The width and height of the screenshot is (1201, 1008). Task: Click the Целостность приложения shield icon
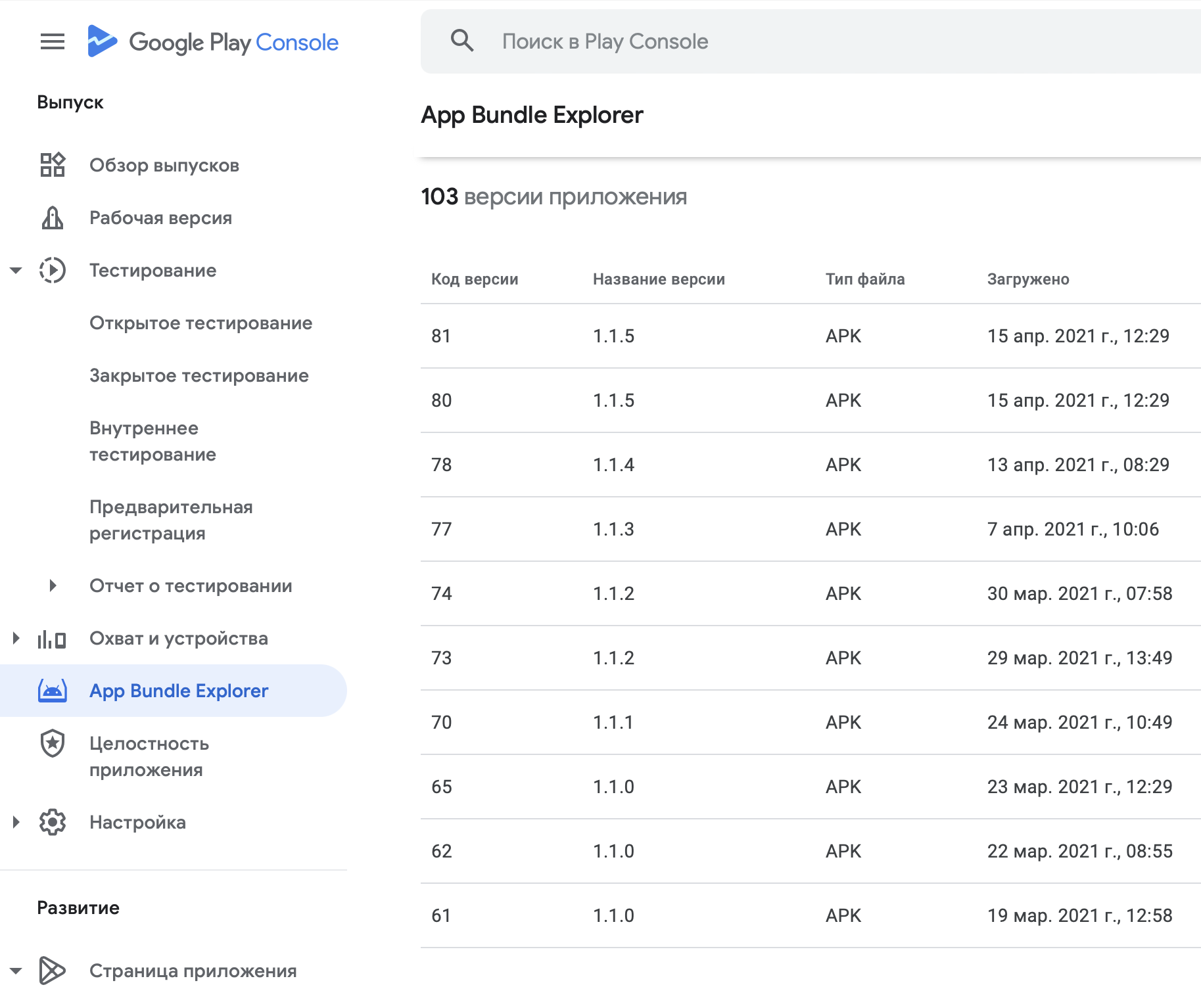(53, 743)
